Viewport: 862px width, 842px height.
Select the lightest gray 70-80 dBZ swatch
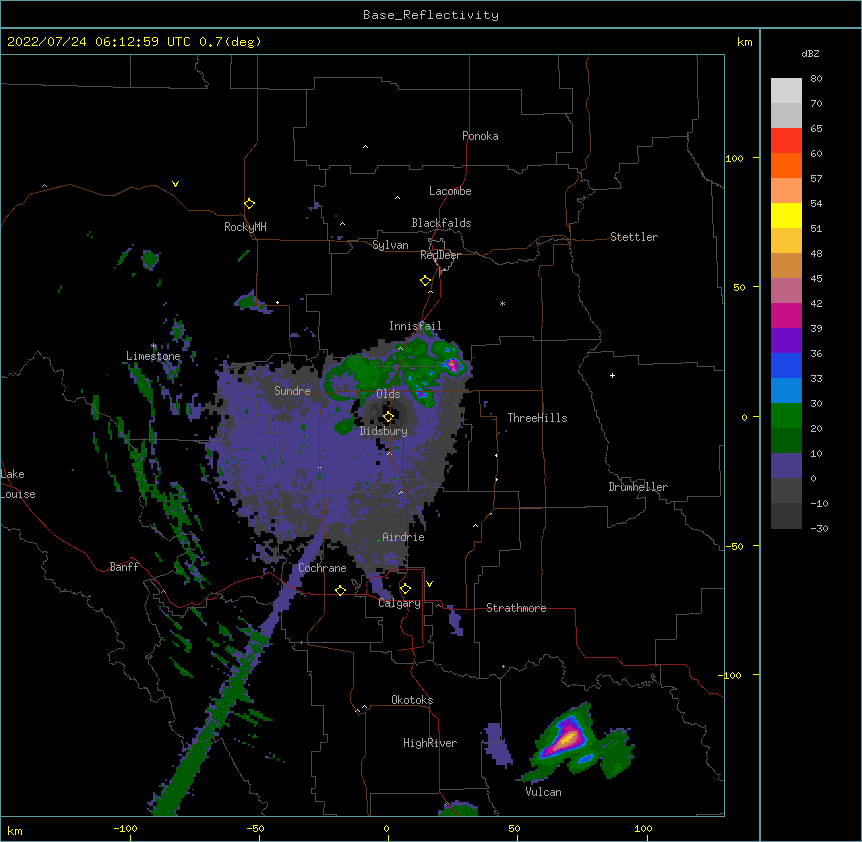(786, 91)
